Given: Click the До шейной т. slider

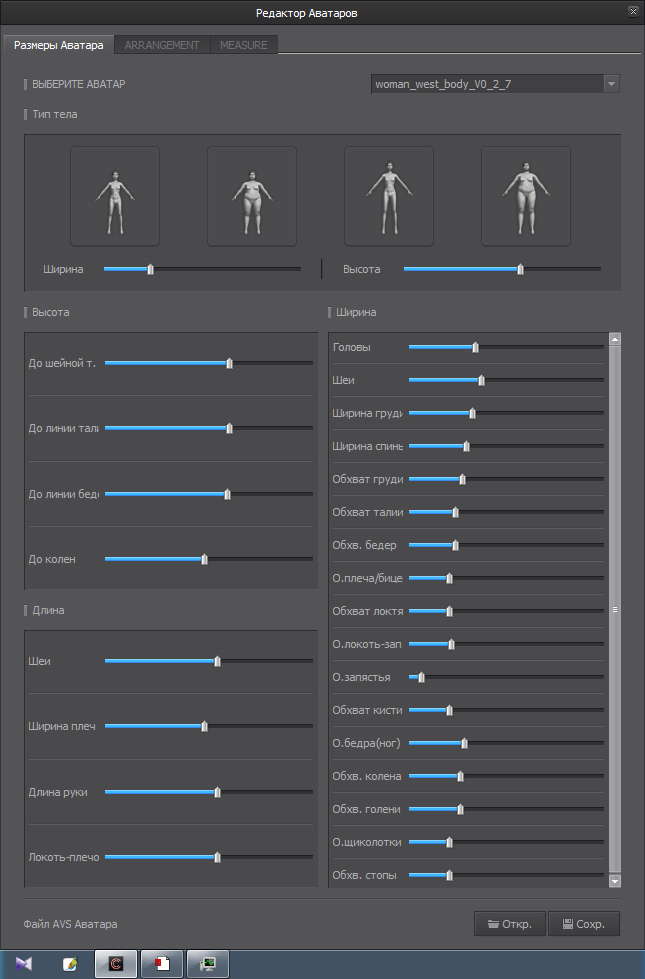Looking at the screenshot, I should (x=209, y=363).
